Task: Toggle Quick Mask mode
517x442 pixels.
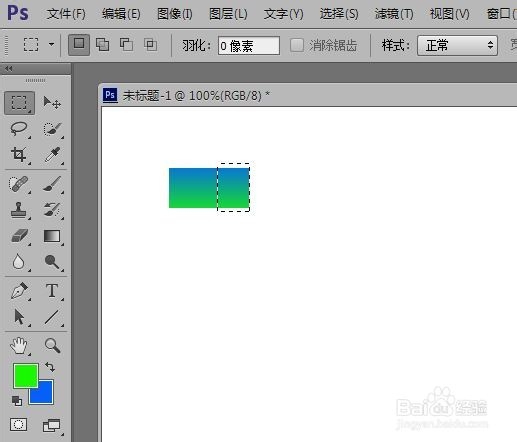Action: pos(18,425)
